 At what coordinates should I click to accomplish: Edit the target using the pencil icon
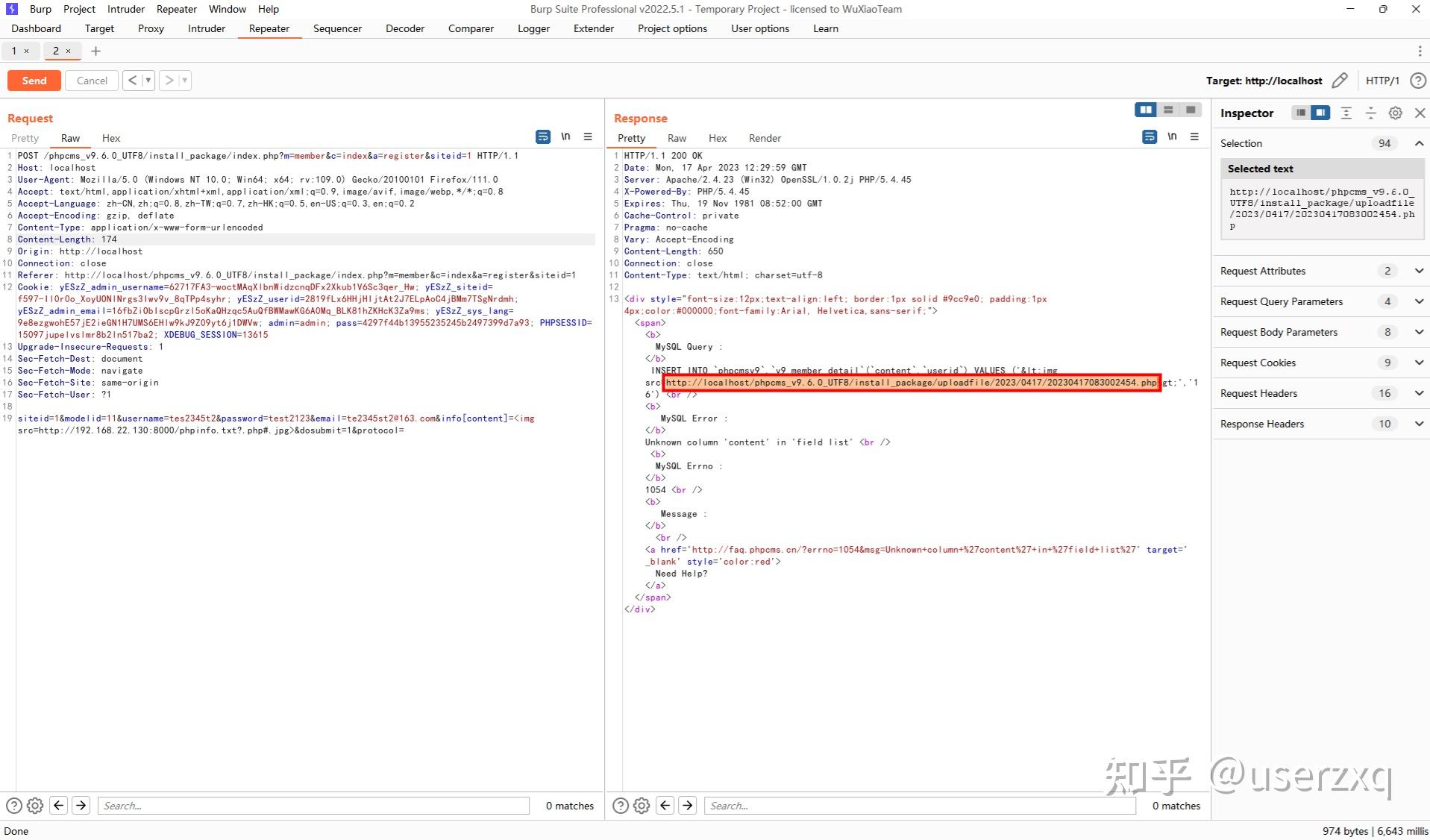[x=1340, y=80]
